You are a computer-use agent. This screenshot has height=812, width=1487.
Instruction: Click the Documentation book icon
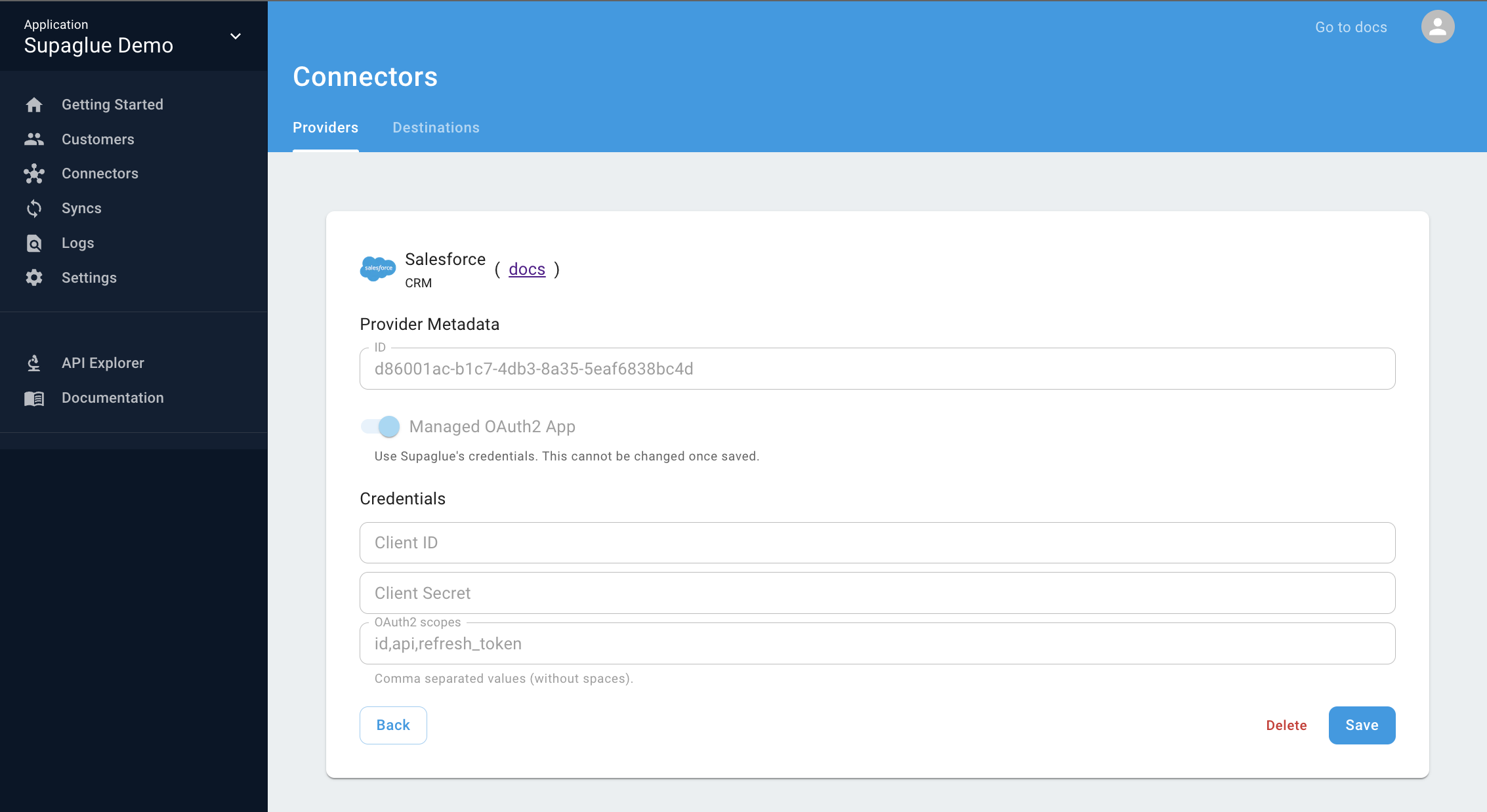[x=34, y=398]
